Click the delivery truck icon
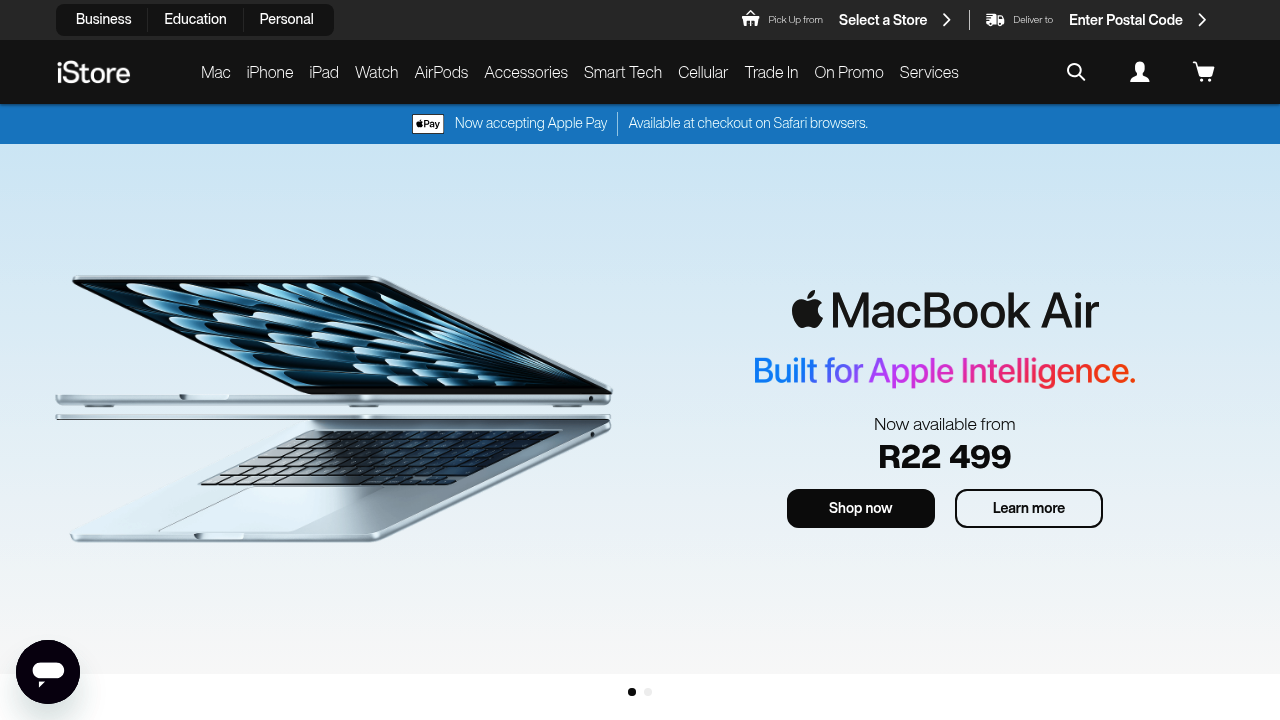Image resolution: width=1280 pixels, height=720 pixels. coord(995,20)
